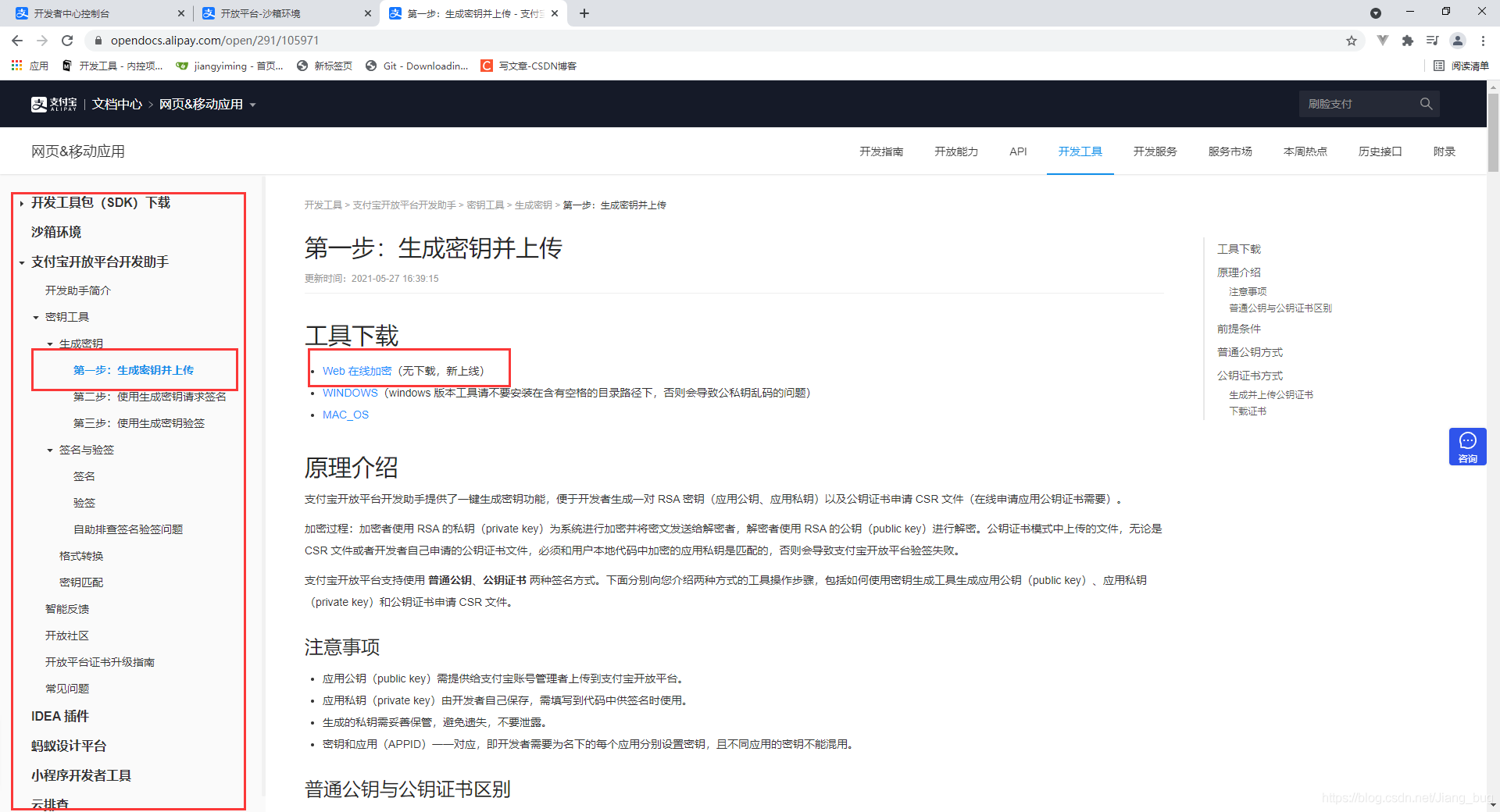Switch to the 开发指南 tab
Viewport: 1500px width, 812px height.
881,151
